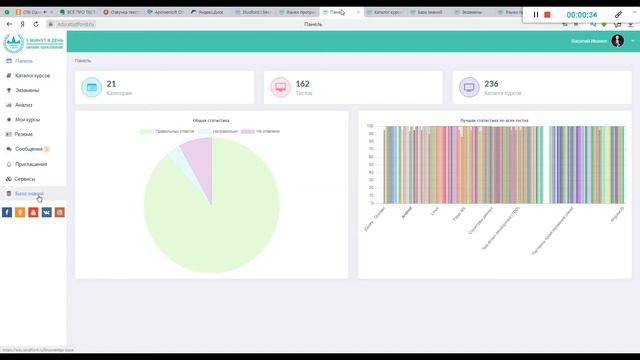Click the address bar URL
Image resolution: width=640 pixels, height=360 pixels.
[x=76, y=24]
